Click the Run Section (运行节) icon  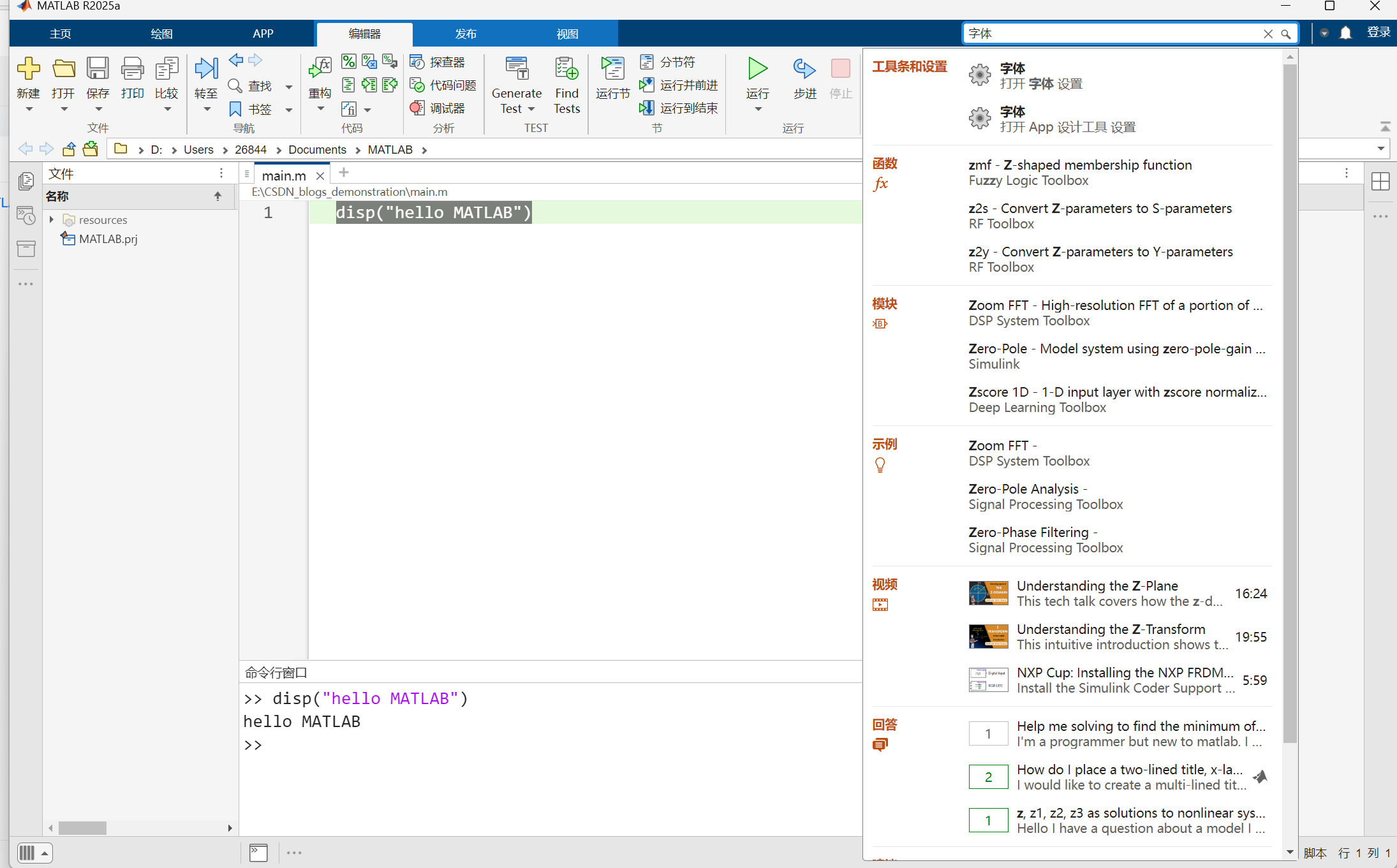612,69
